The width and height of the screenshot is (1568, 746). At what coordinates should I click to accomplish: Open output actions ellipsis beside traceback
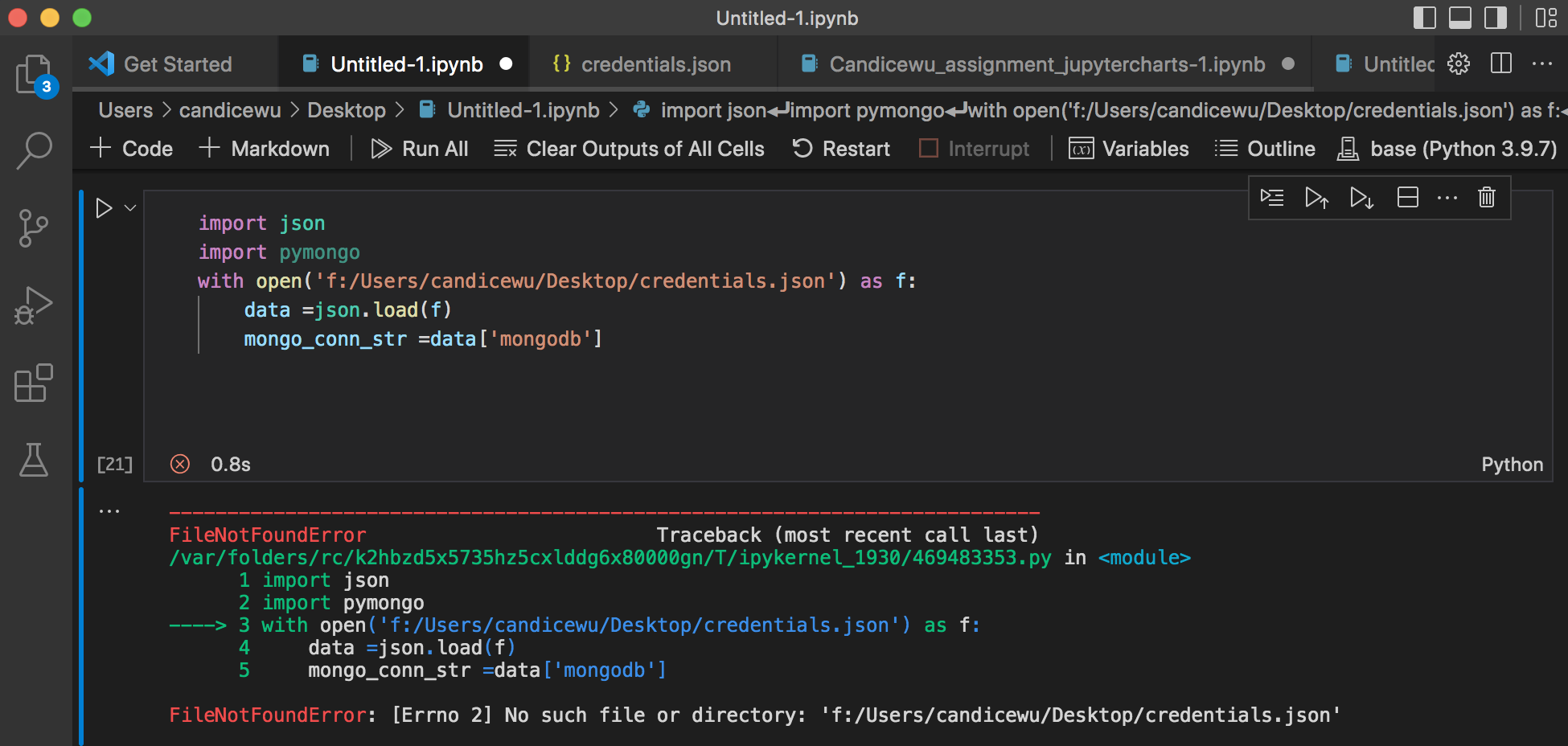(109, 510)
